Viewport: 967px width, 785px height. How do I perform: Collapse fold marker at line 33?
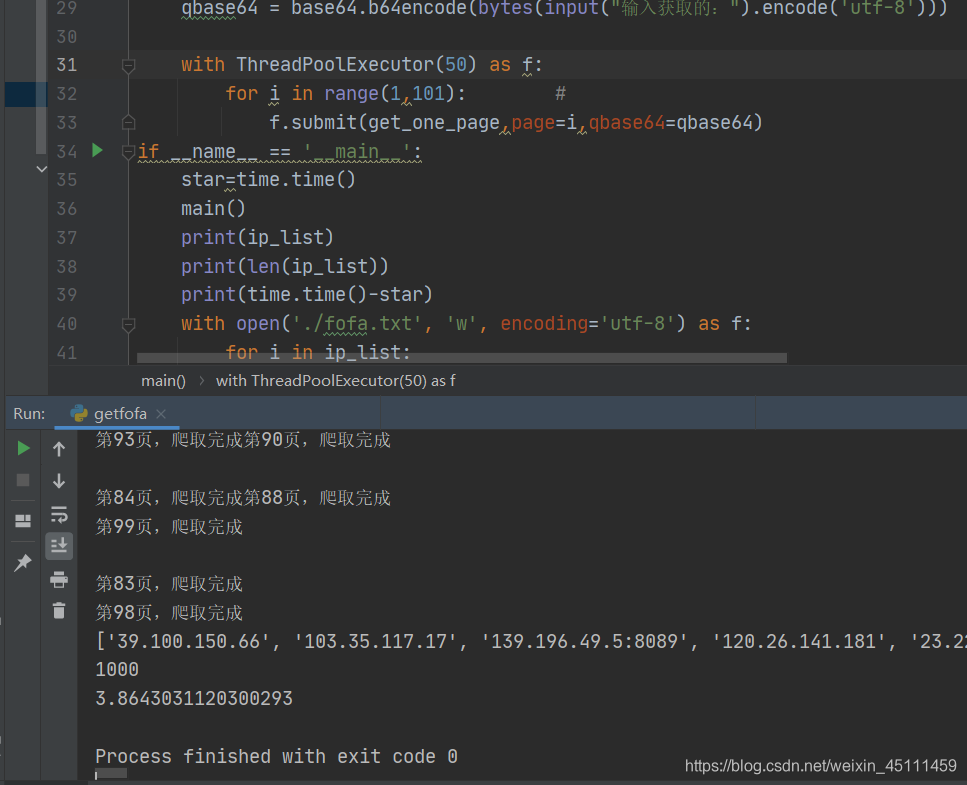(x=128, y=122)
